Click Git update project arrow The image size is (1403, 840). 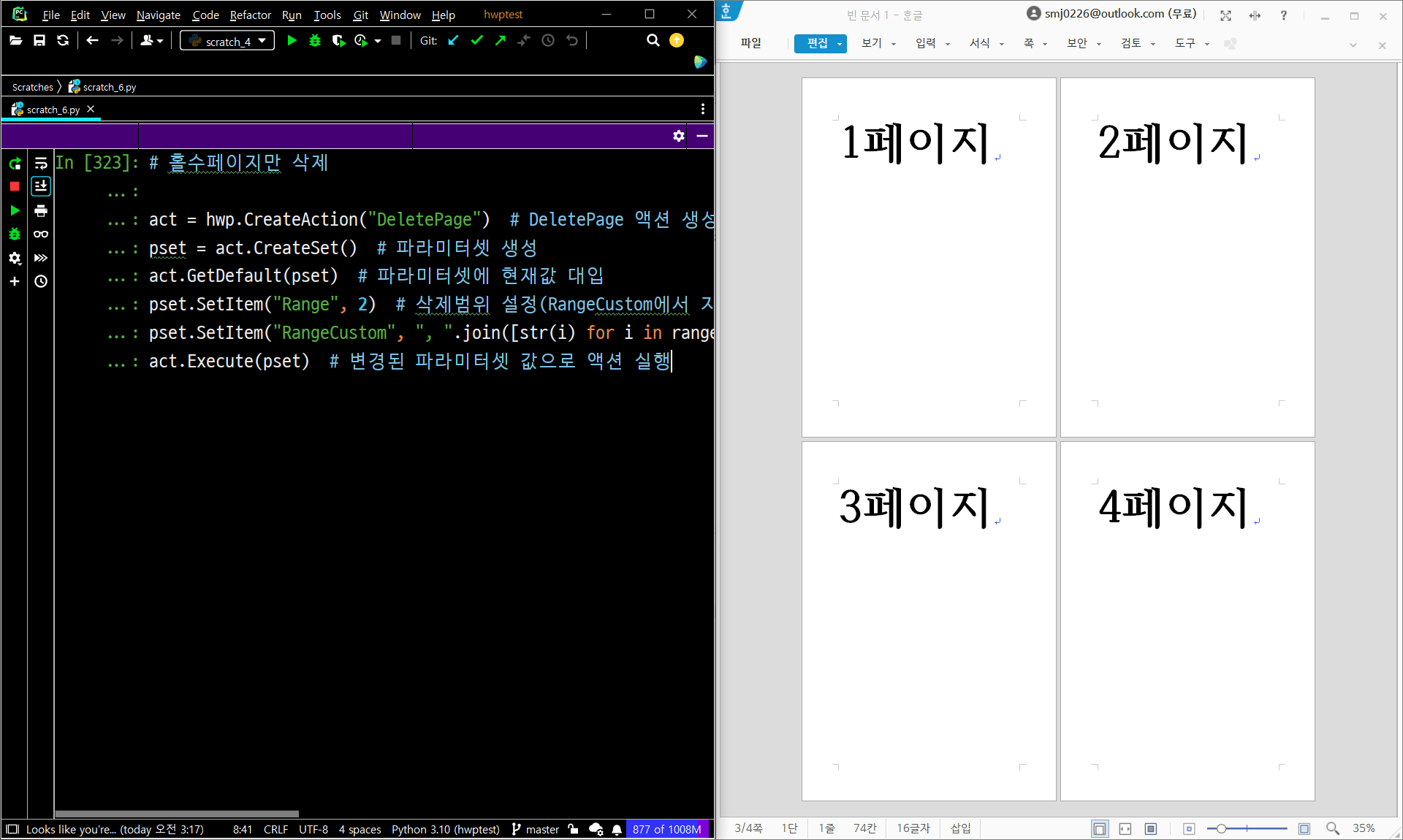click(x=454, y=41)
